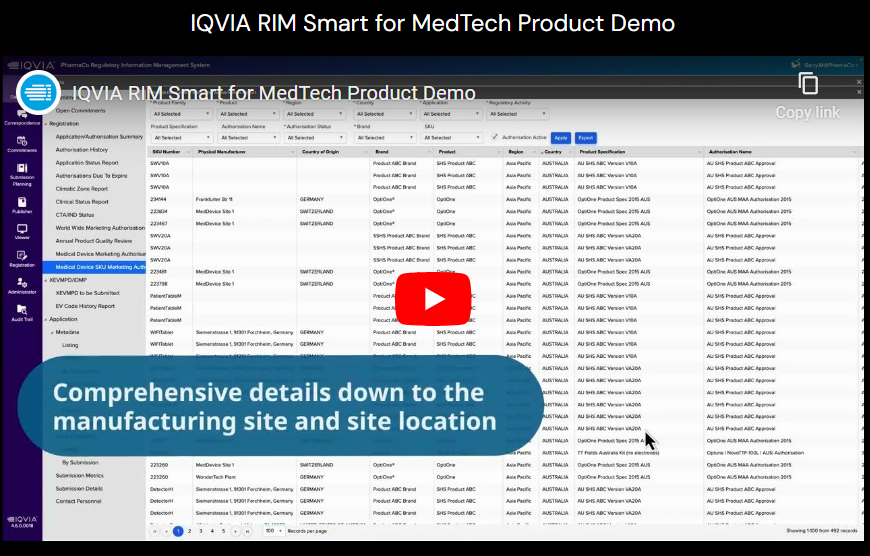Image resolution: width=870 pixels, height=556 pixels.
Task: Click the IQVIA channel logo
Action: [37, 94]
